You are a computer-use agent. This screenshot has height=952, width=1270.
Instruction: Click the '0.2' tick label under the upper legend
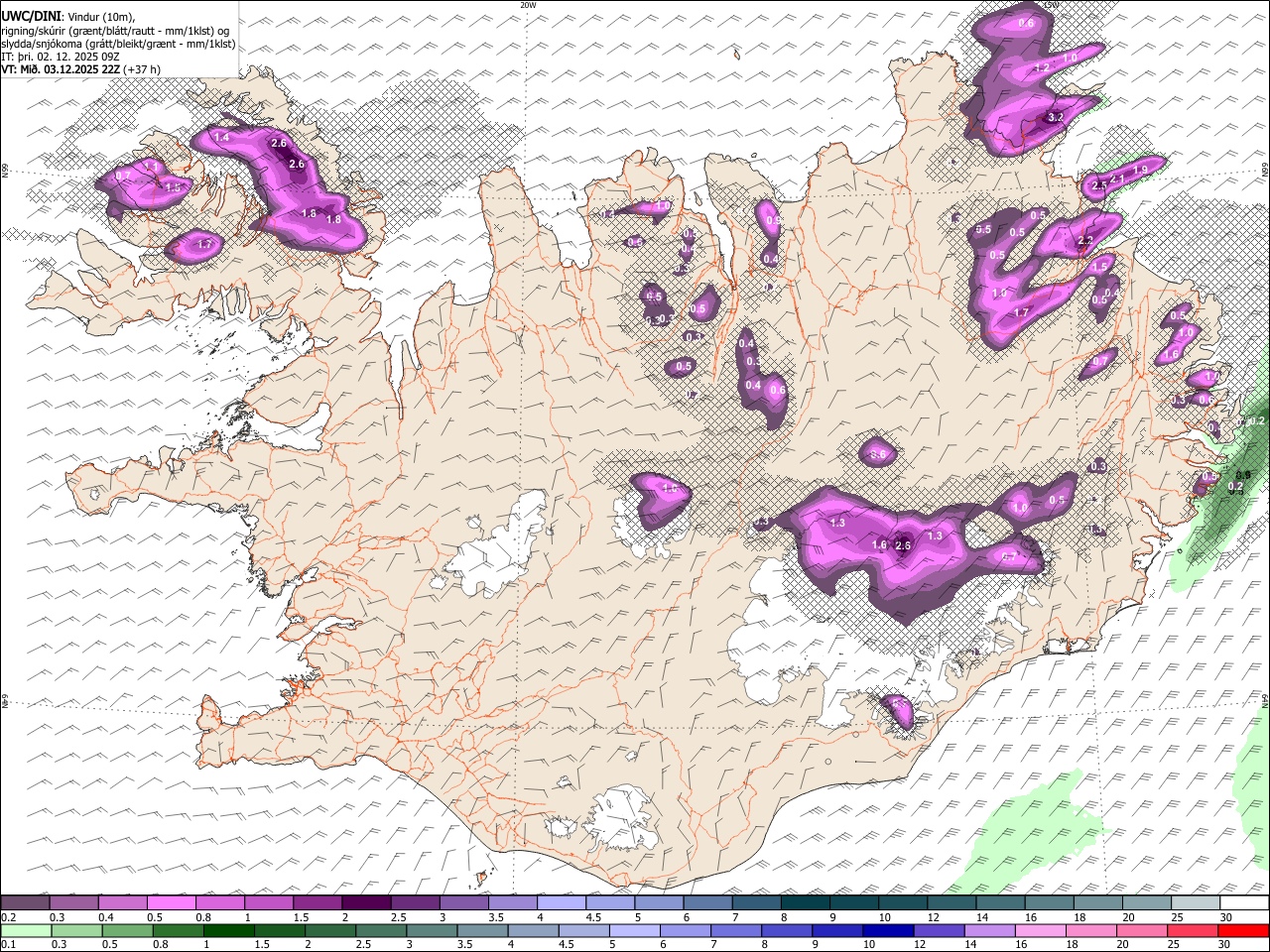(x=9, y=917)
